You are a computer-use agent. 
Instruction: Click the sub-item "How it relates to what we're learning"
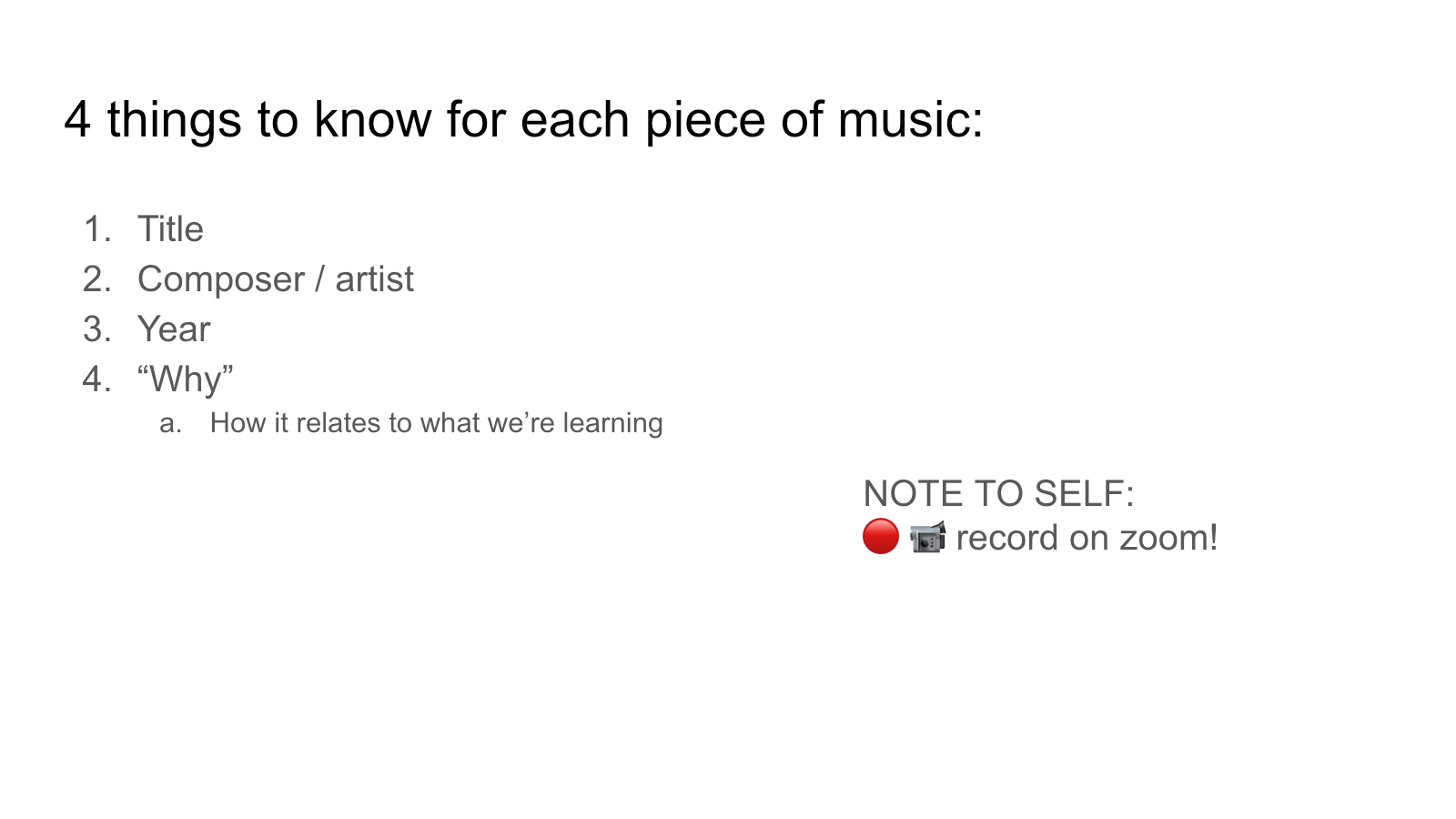436,423
